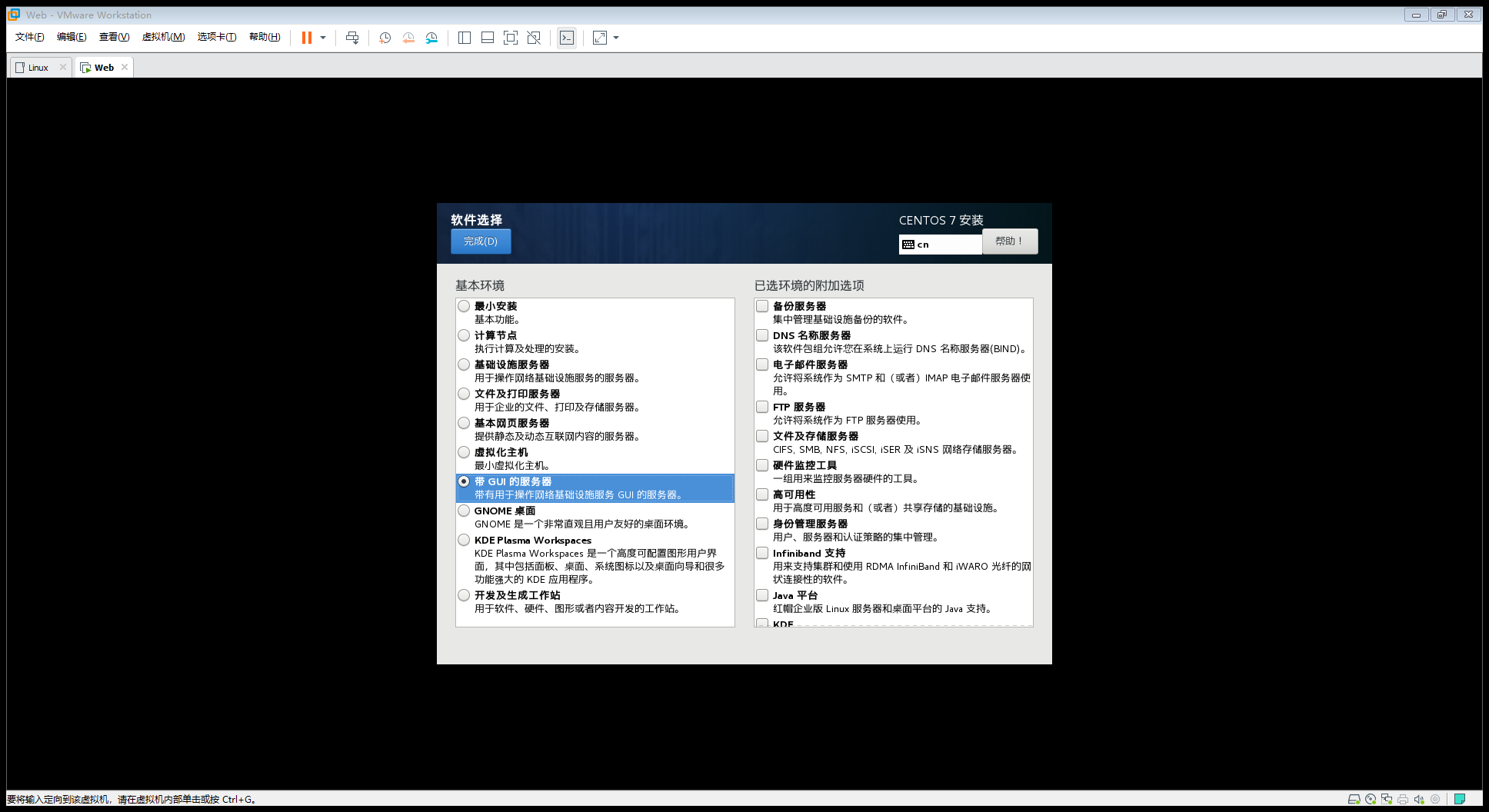
Task: Select 基本网页服务器 radio option
Action: tap(464, 423)
